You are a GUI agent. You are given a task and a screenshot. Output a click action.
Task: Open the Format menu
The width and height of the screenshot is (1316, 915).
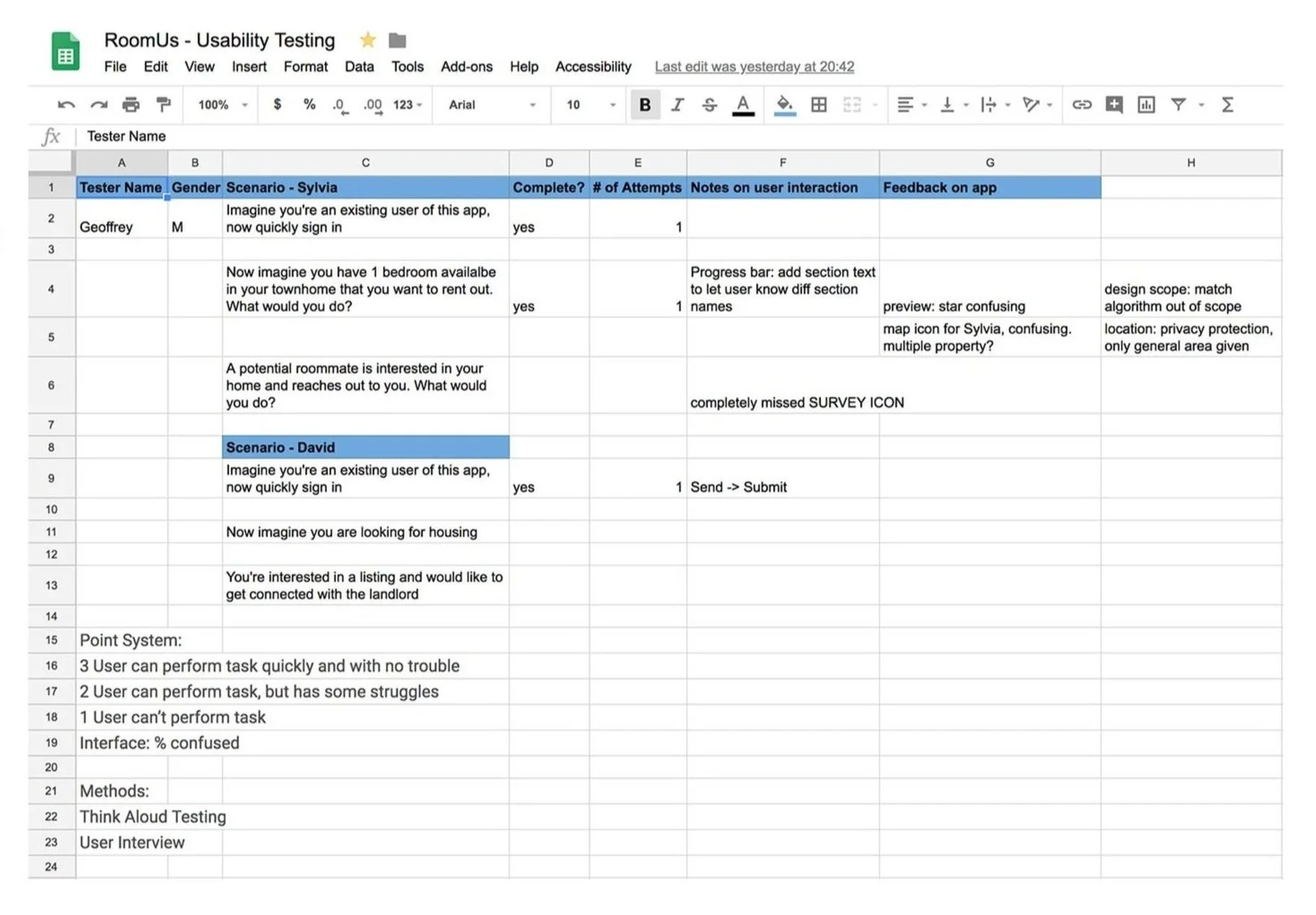(x=306, y=67)
